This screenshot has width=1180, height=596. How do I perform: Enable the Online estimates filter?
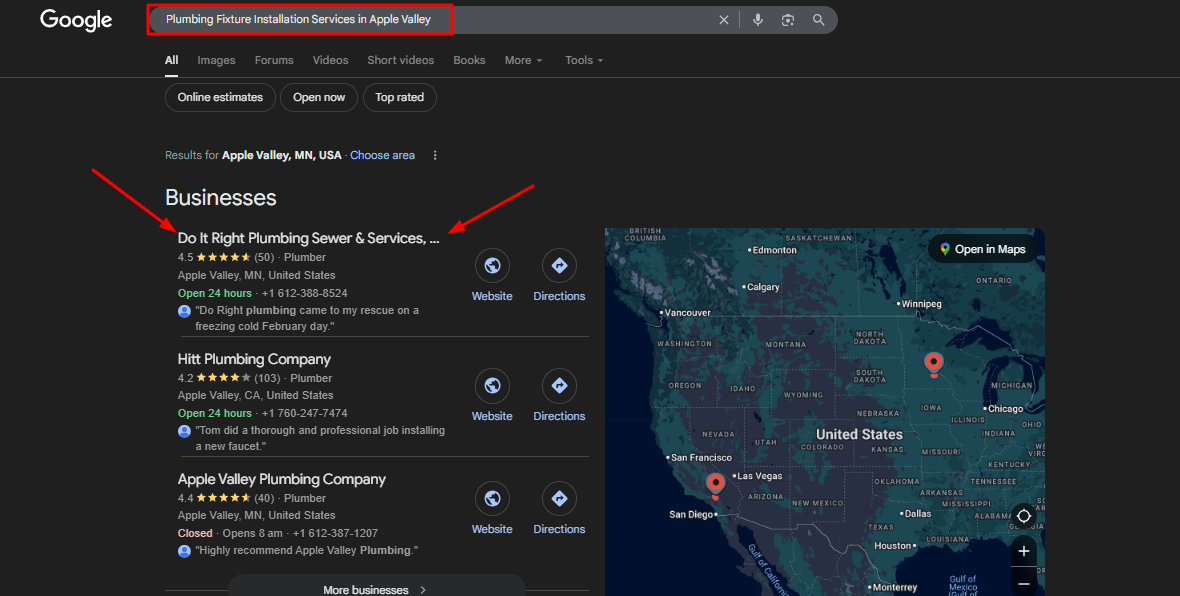(220, 97)
